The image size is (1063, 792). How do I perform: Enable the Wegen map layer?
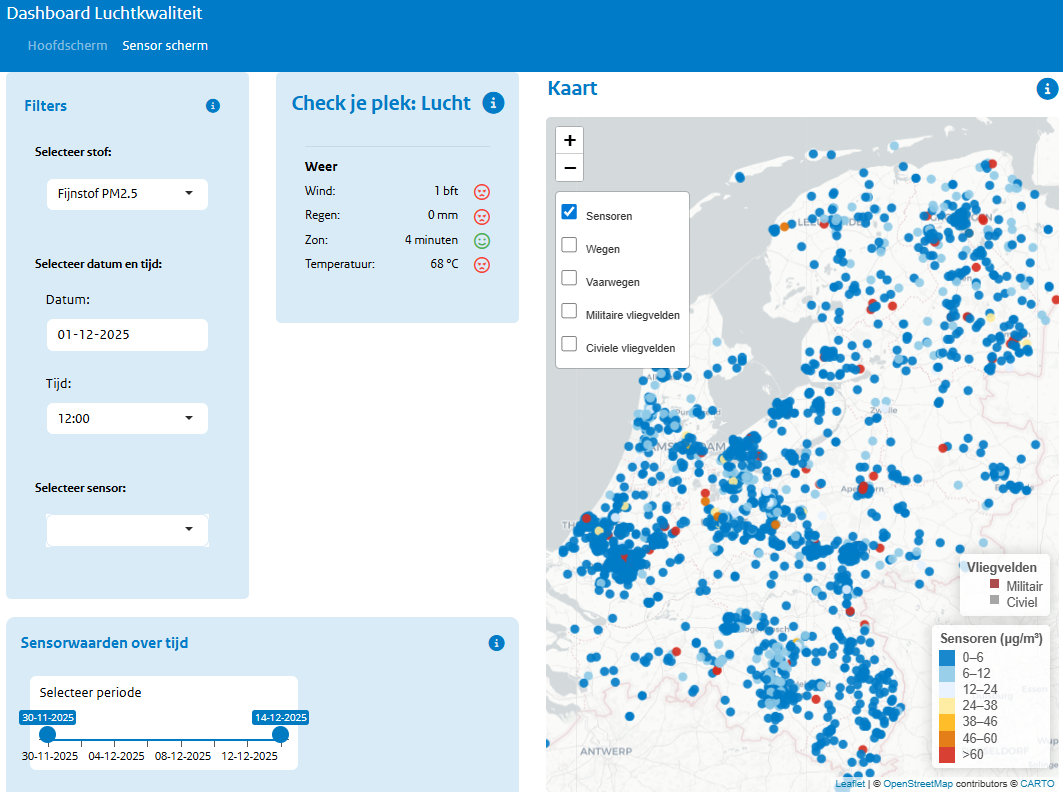(x=569, y=245)
